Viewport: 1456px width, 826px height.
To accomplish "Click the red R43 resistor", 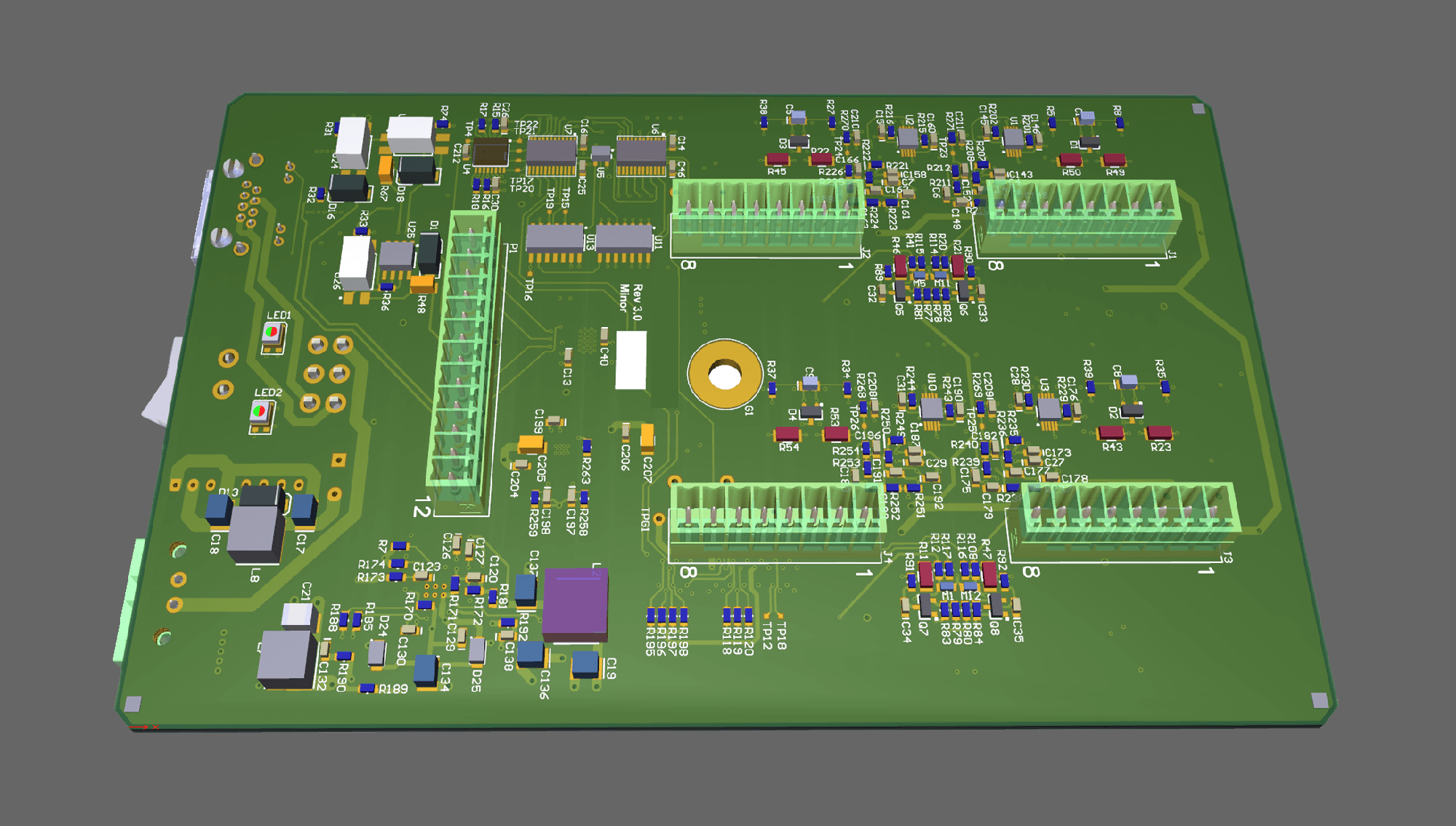I will (1111, 433).
